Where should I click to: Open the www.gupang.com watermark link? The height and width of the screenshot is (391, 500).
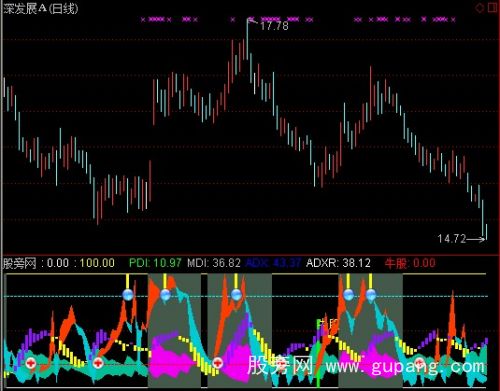[x=405, y=366]
